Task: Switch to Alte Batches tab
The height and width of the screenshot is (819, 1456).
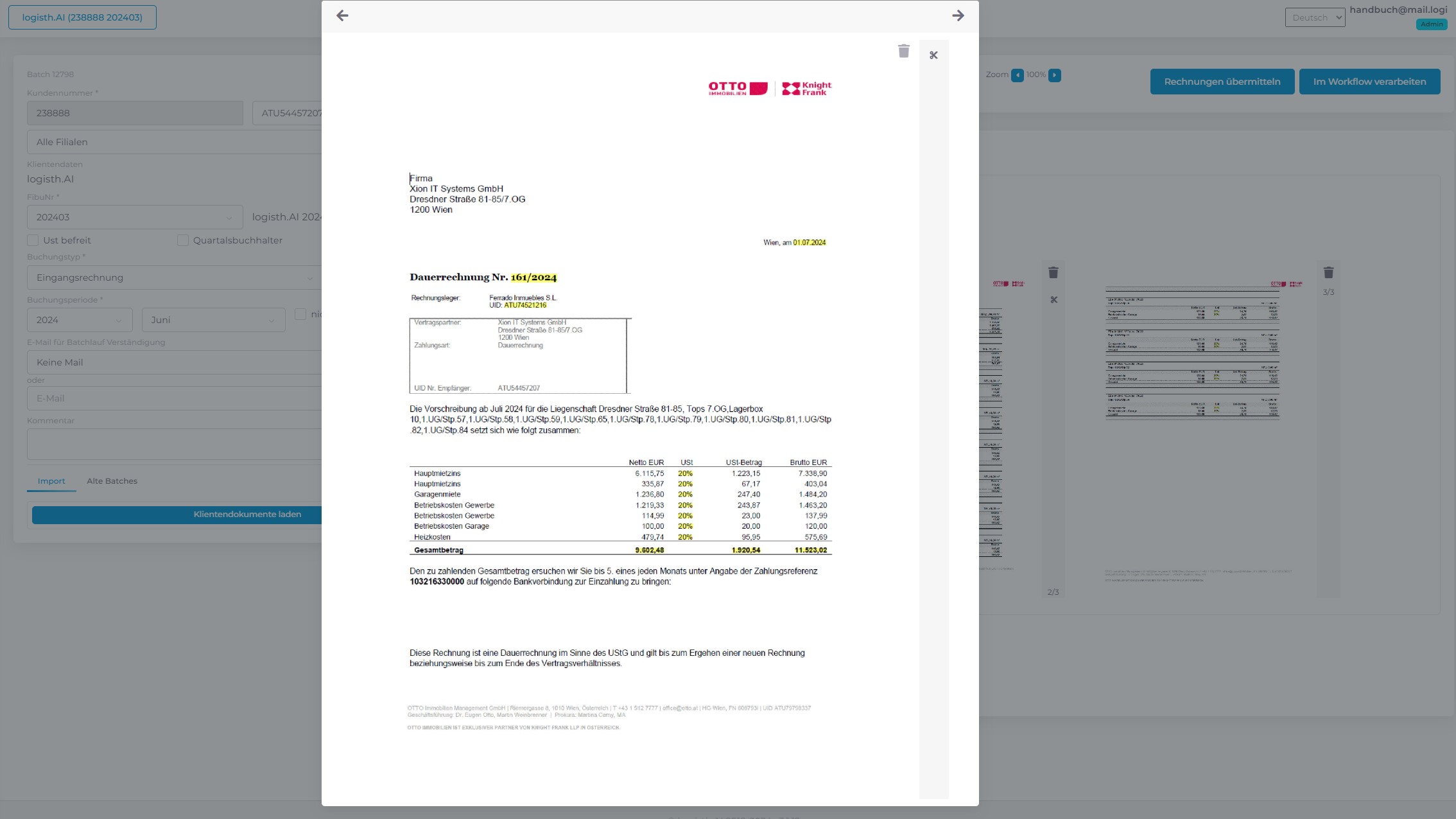Action: click(x=112, y=481)
